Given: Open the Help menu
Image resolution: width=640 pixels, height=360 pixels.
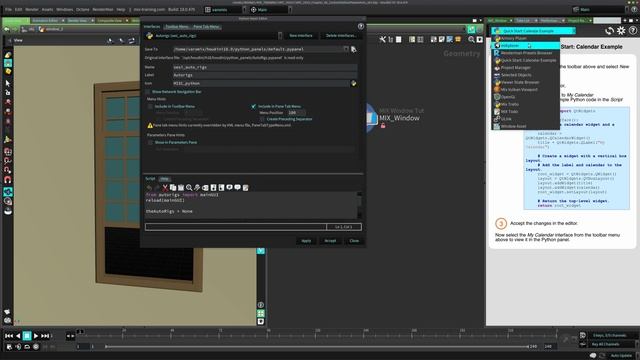Looking at the screenshot, I should (121, 9).
